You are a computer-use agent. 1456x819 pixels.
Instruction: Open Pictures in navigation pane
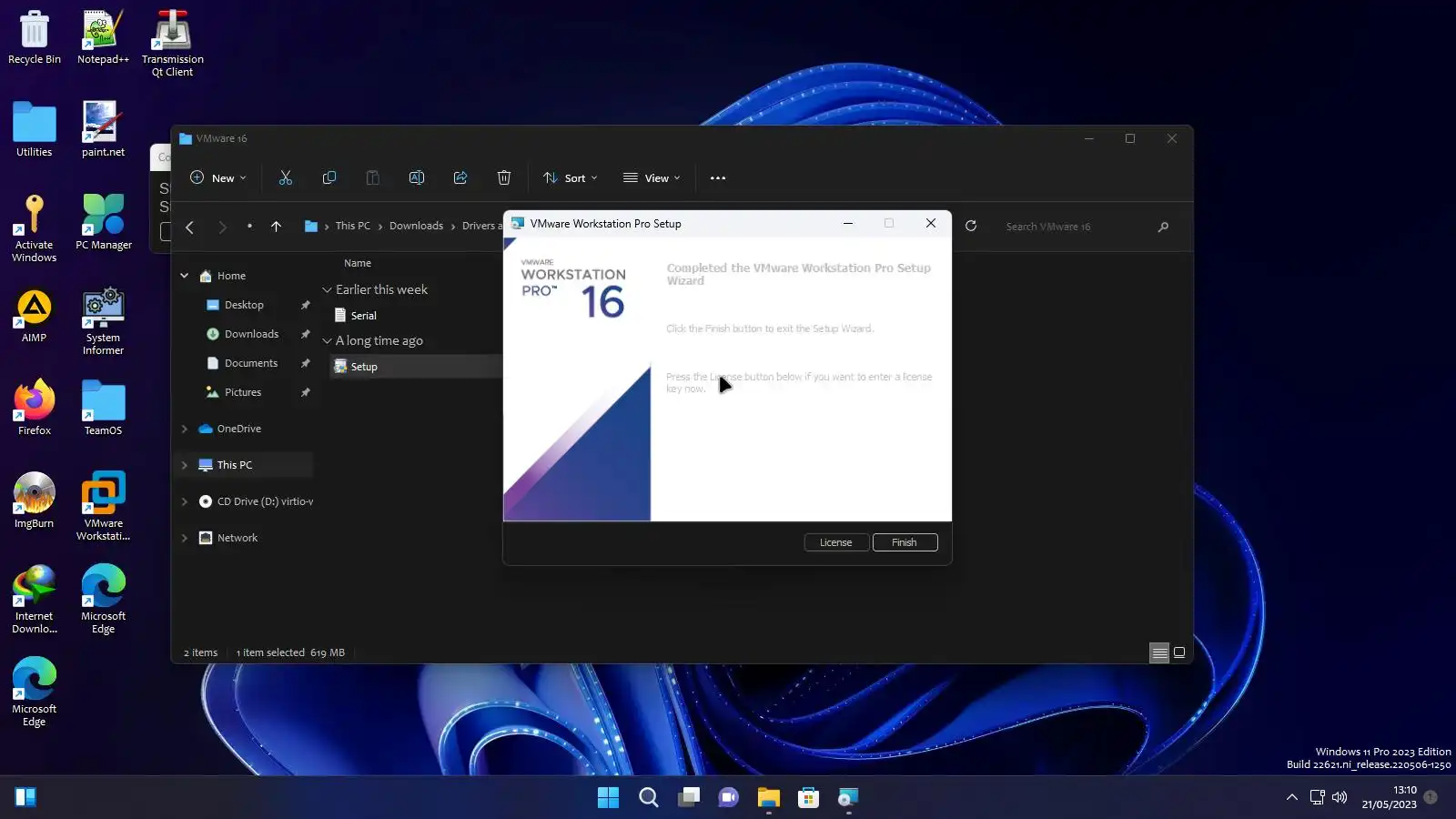[x=243, y=392]
